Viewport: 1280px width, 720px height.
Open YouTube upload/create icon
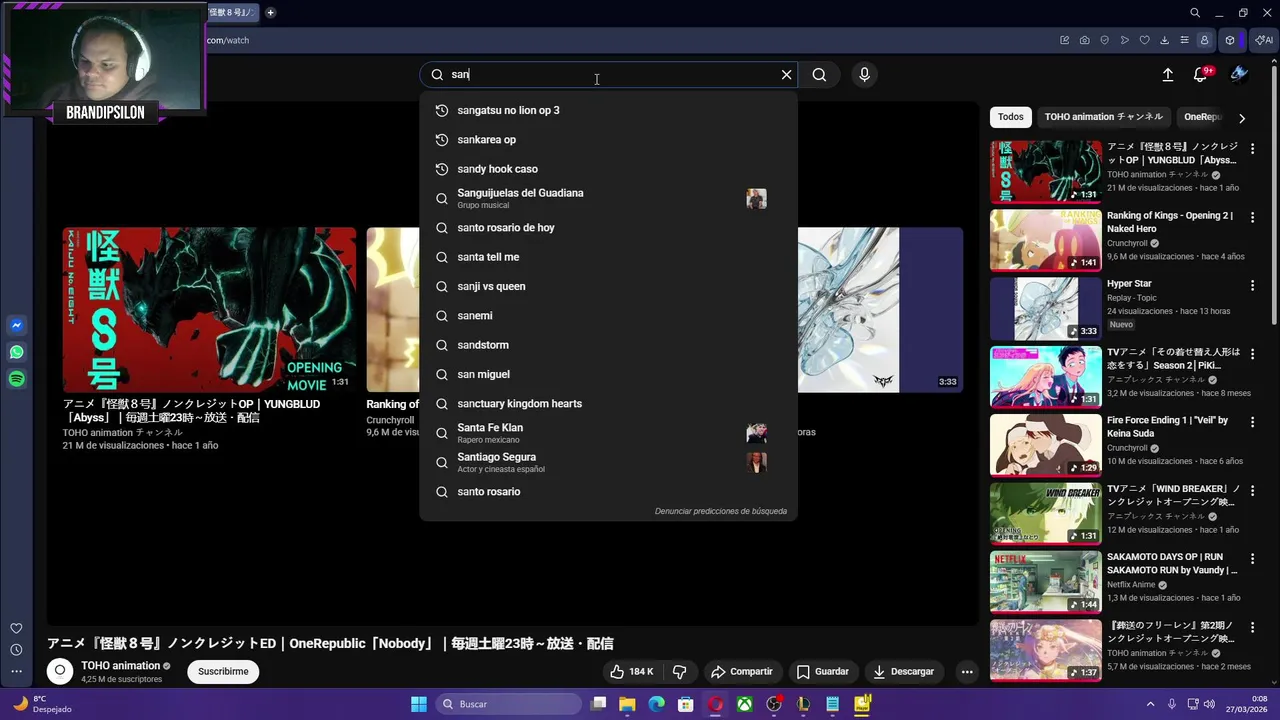tap(1167, 74)
